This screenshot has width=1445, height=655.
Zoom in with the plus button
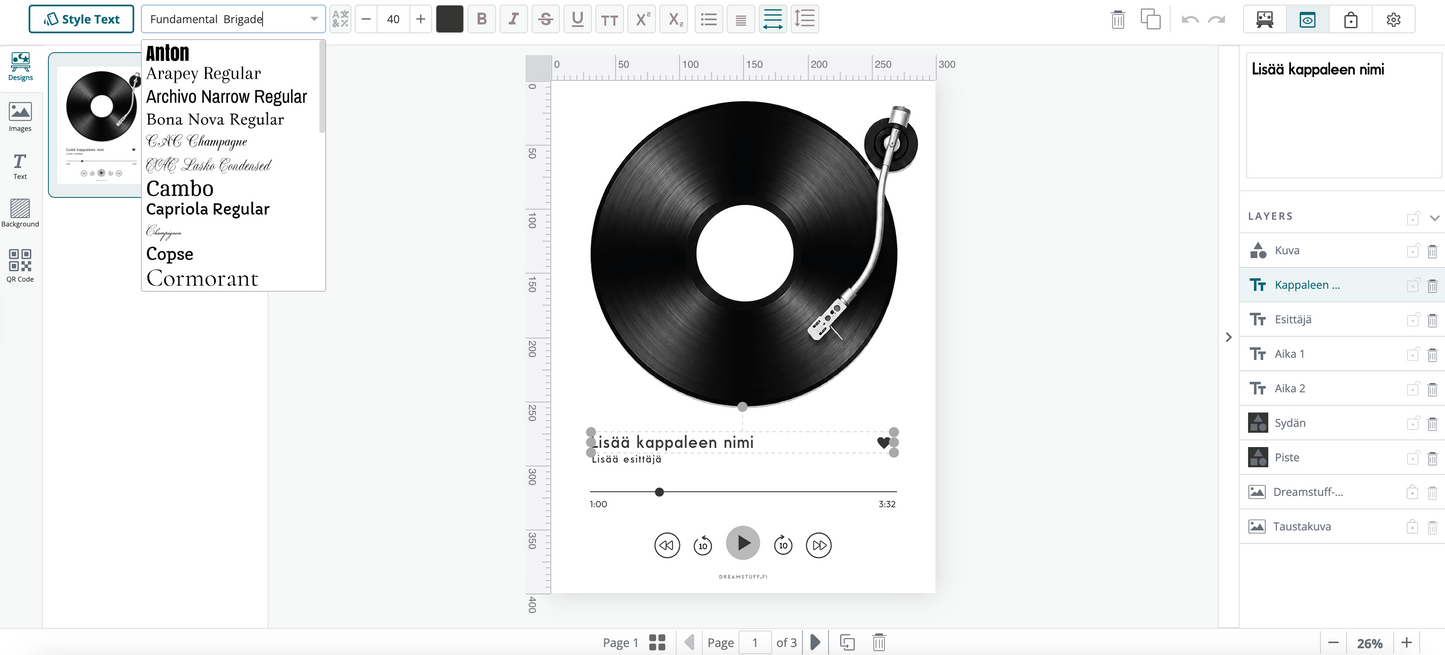coord(1406,642)
